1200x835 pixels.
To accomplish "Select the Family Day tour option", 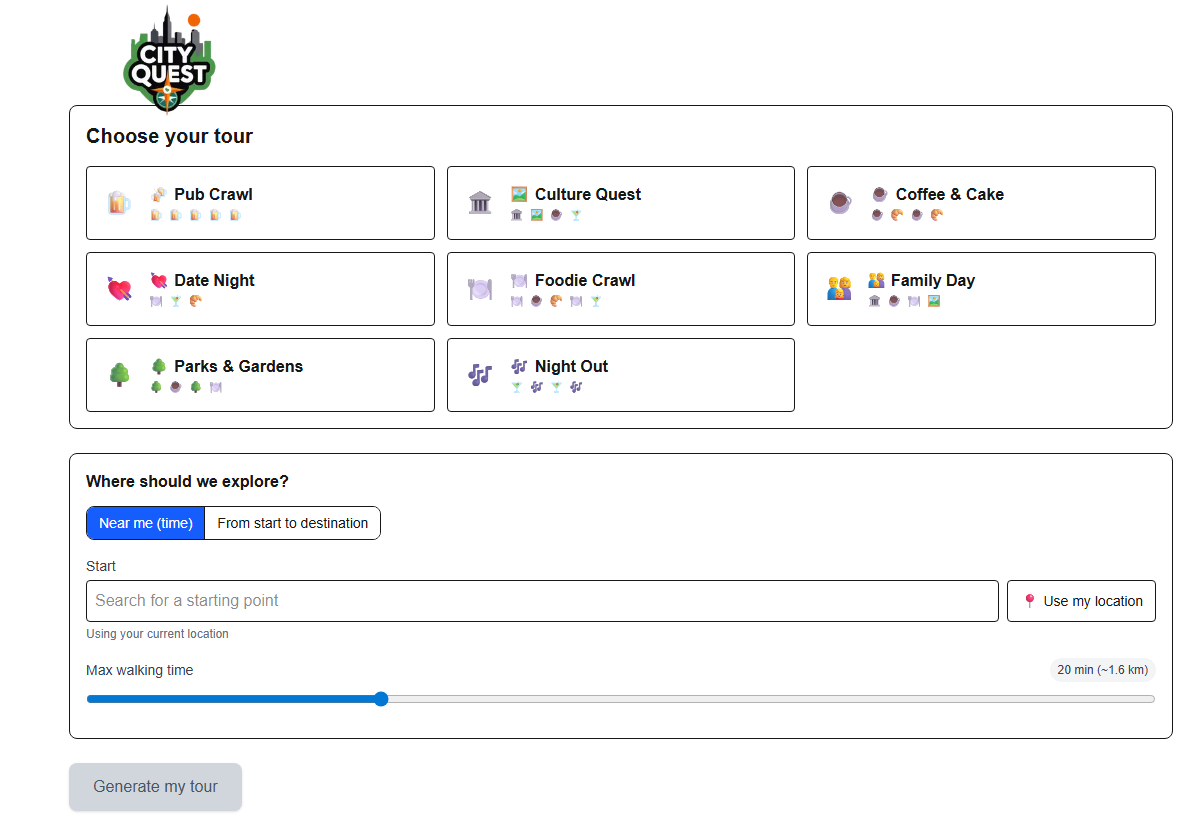I will tap(980, 288).
